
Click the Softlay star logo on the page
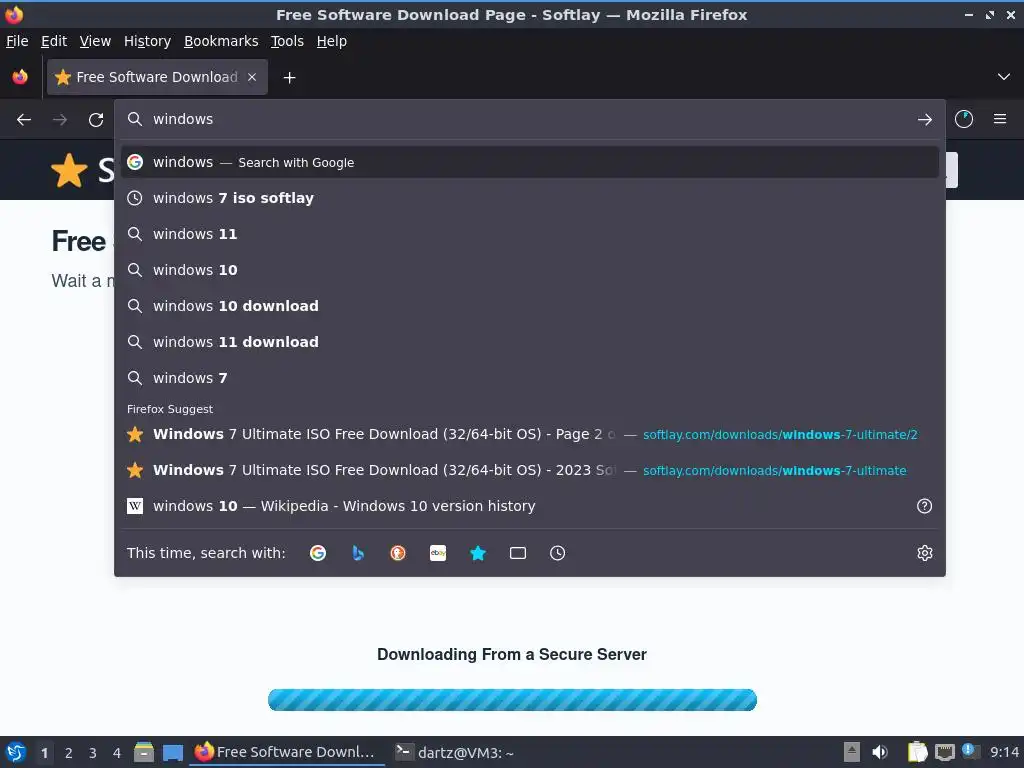69,170
